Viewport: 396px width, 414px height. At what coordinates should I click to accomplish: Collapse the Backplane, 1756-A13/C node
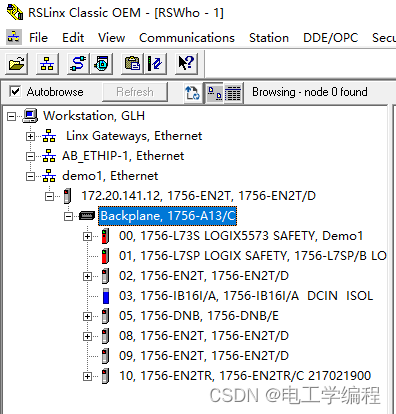(68, 216)
